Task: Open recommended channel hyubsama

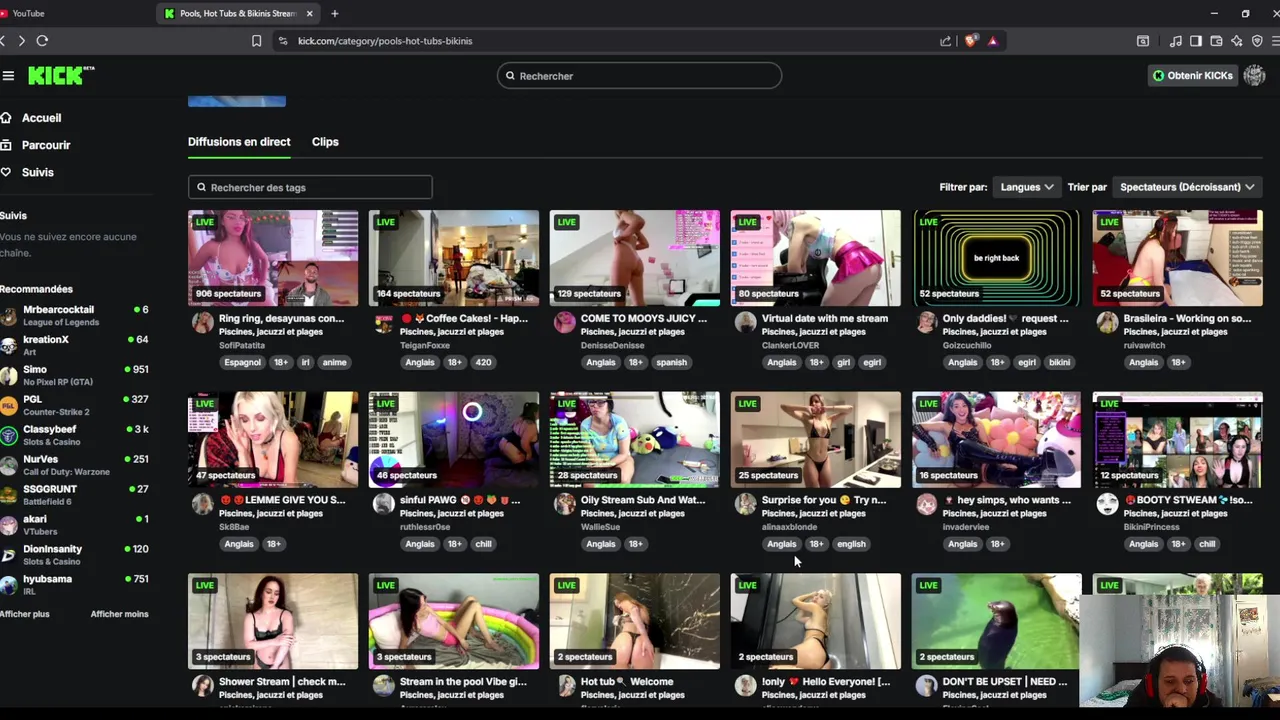Action: click(x=74, y=584)
